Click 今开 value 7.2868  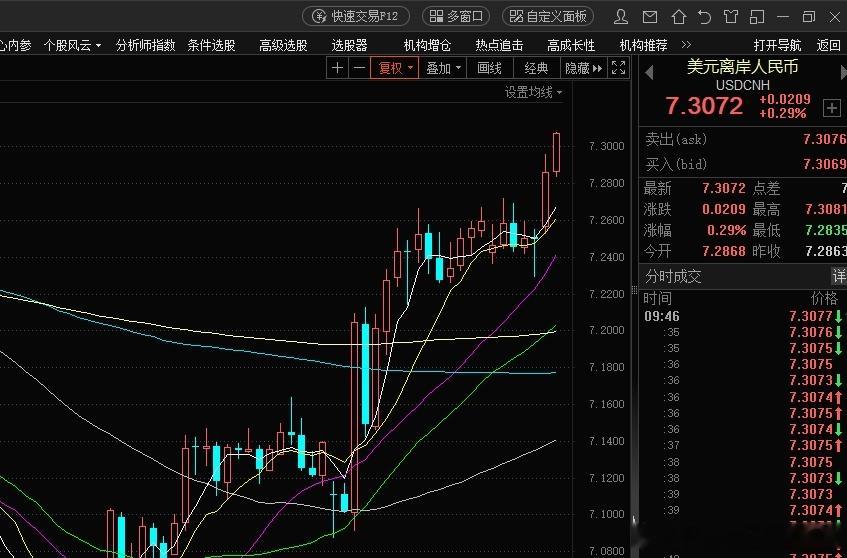pos(724,251)
